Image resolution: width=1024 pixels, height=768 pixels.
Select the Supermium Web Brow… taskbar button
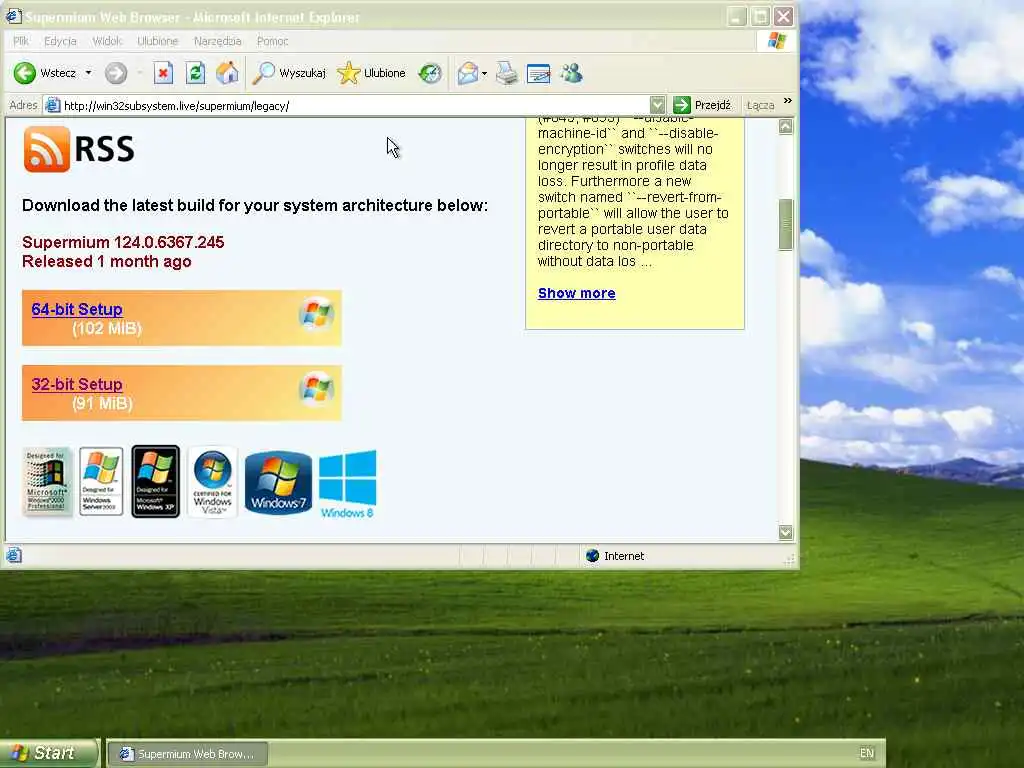click(x=187, y=754)
